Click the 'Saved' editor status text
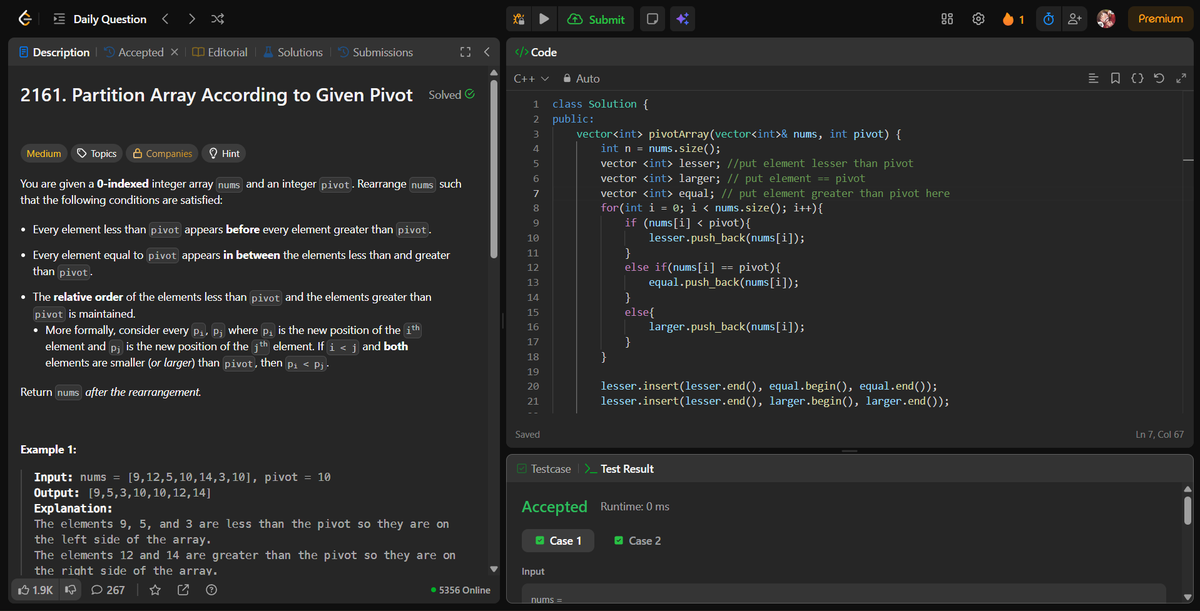Viewport: 1200px width, 611px height. 527,434
